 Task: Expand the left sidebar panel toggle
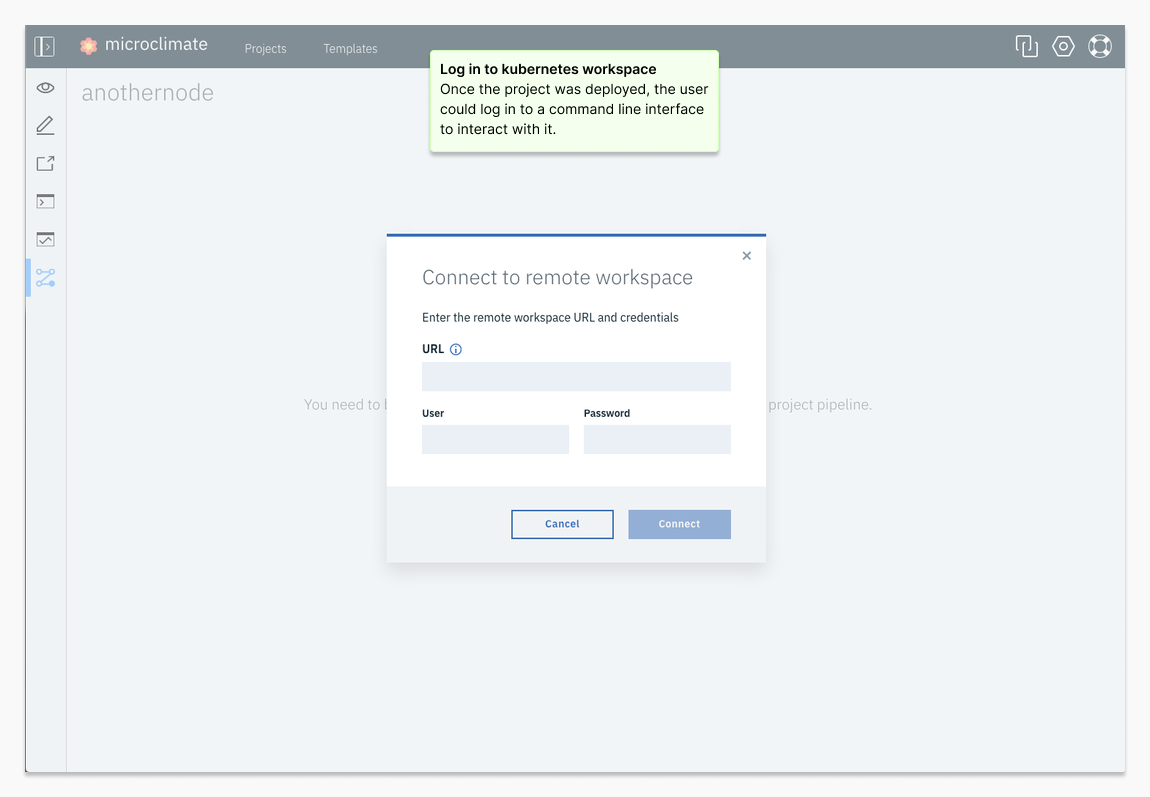(44, 46)
